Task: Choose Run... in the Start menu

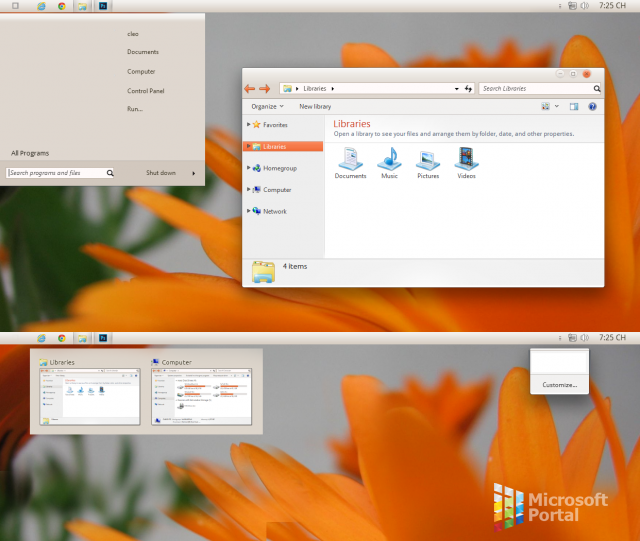Action: point(135,109)
